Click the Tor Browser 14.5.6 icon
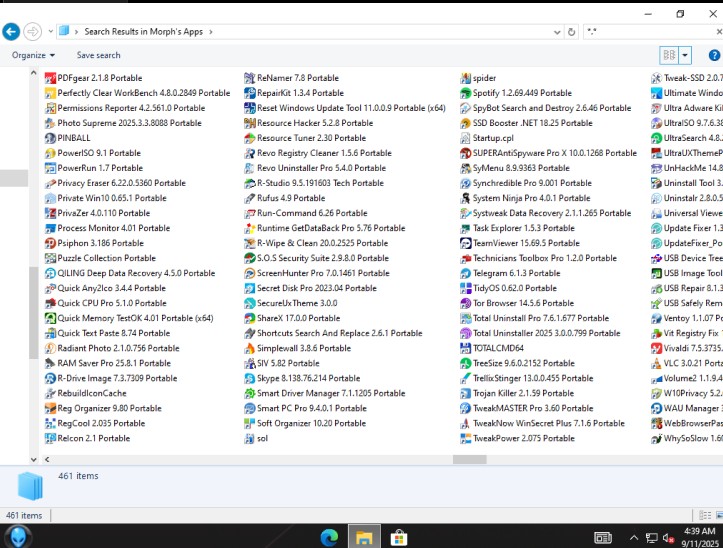Image resolution: width=723 pixels, height=548 pixels. (x=465, y=303)
